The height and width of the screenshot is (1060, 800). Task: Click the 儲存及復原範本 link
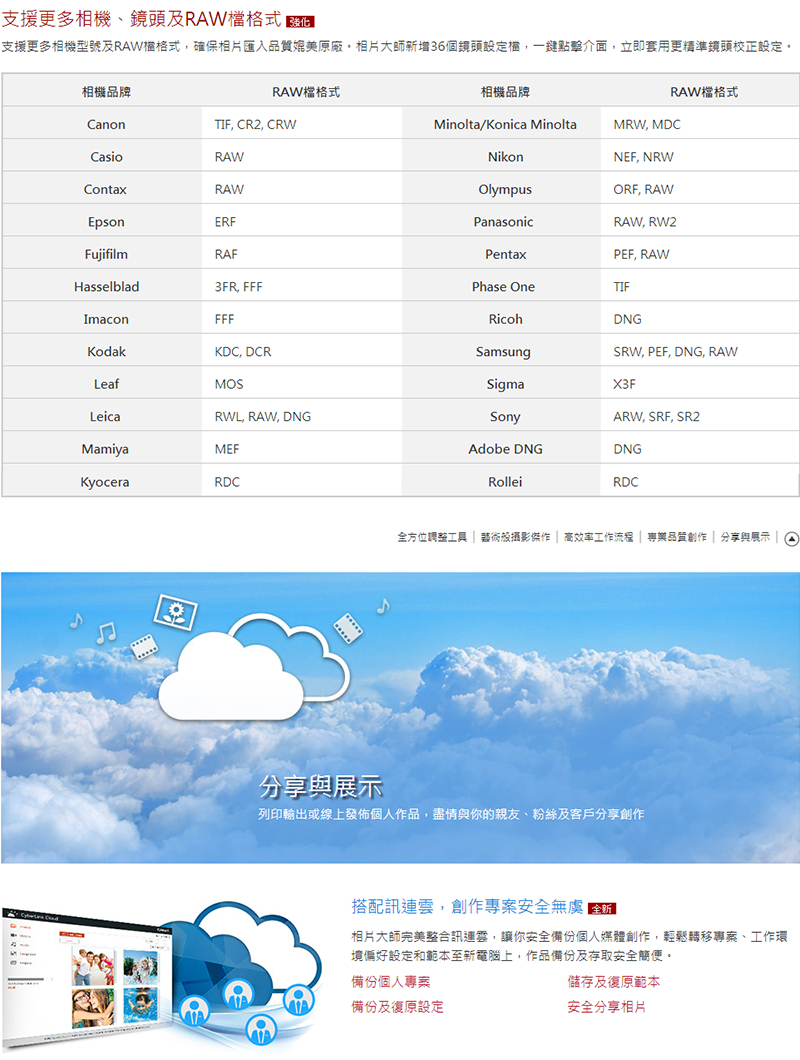[614, 982]
